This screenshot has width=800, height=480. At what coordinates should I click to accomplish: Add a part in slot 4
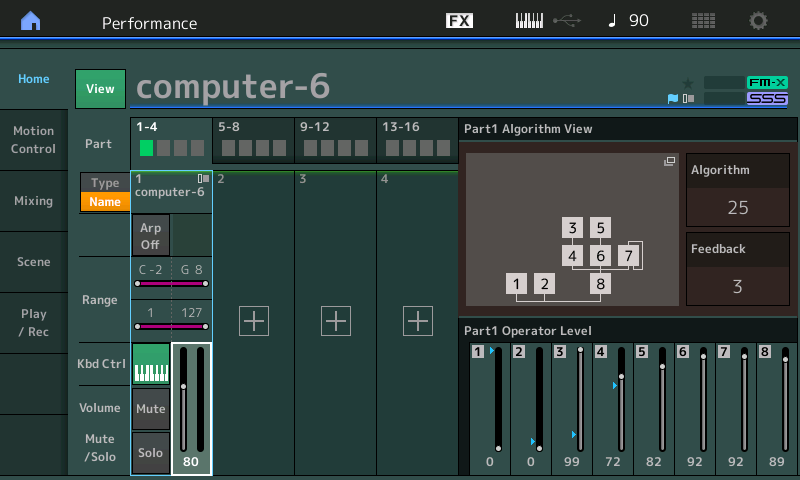[417, 321]
